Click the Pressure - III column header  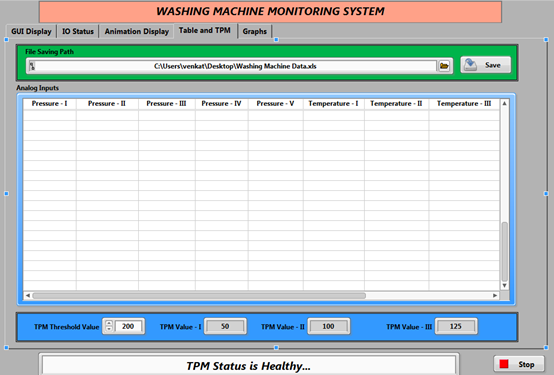tap(166, 104)
